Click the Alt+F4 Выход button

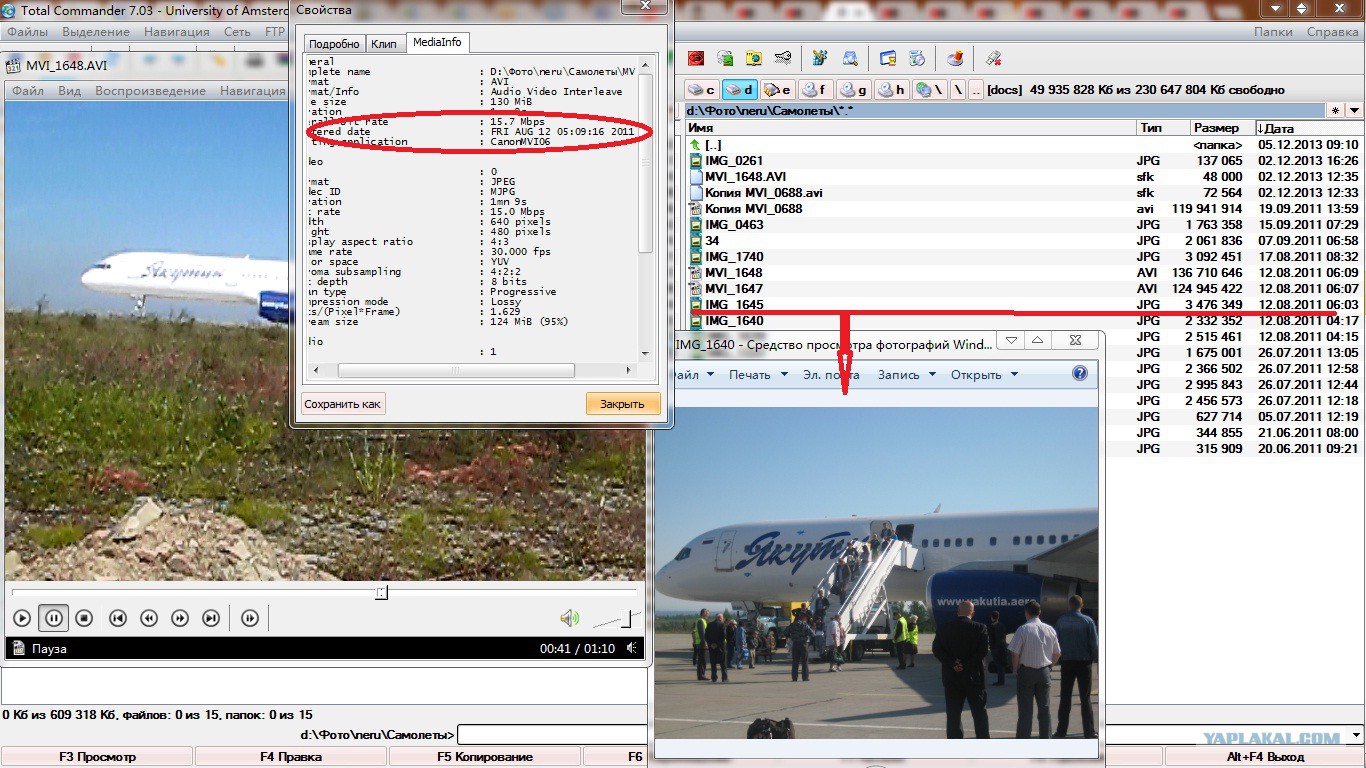(x=1265, y=757)
